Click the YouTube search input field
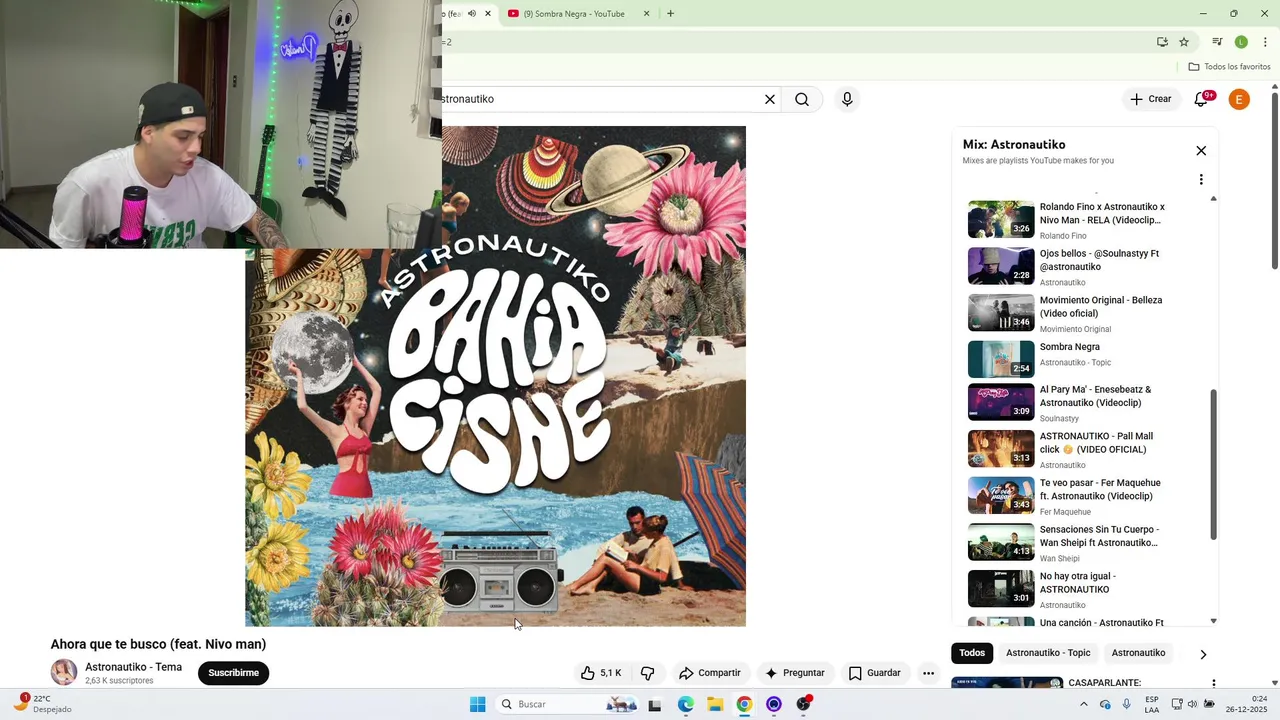Viewport: 1280px width, 720px height. pos(600,99)
